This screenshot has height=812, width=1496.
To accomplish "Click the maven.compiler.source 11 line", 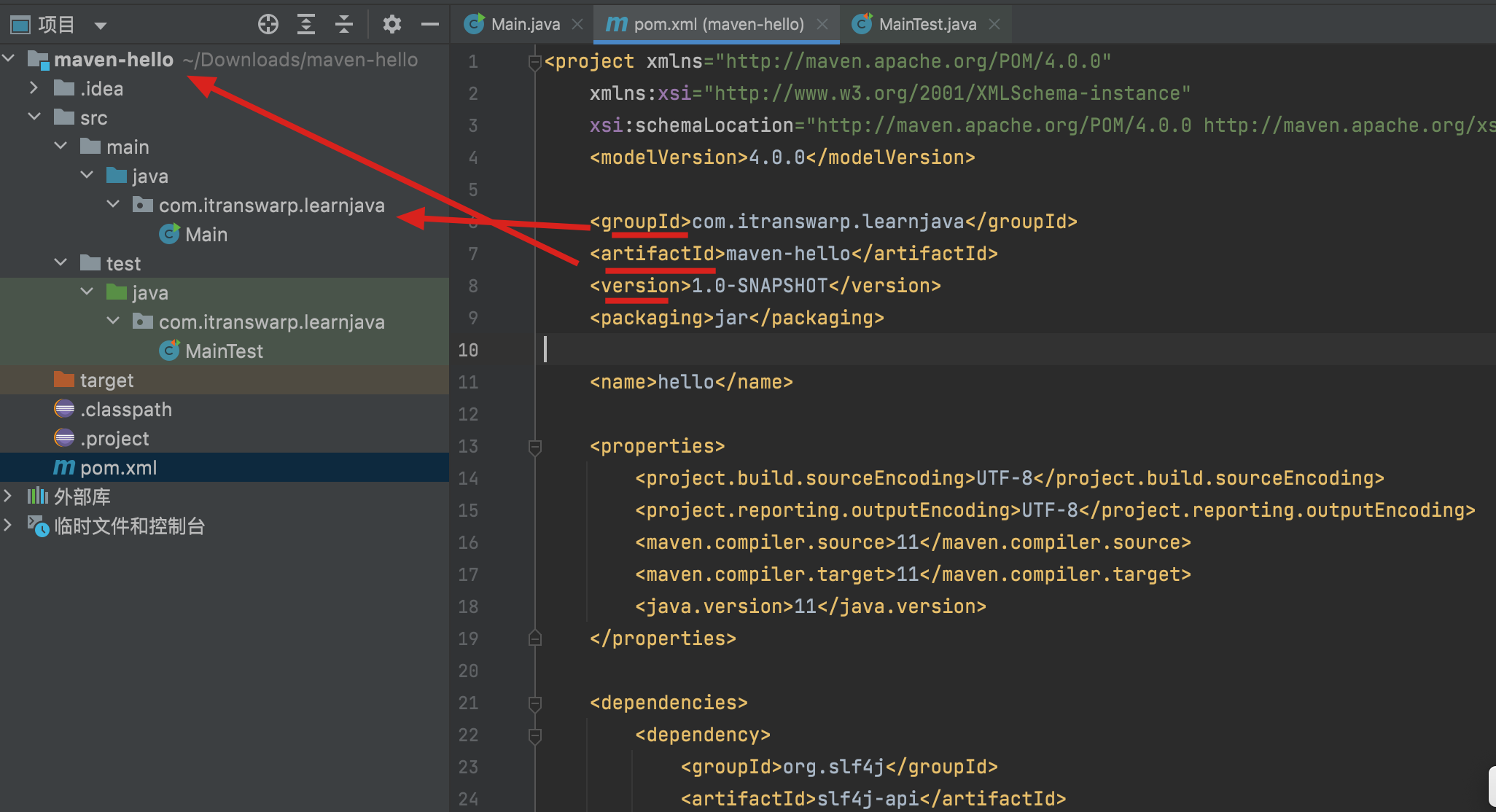I will point(913,542).
